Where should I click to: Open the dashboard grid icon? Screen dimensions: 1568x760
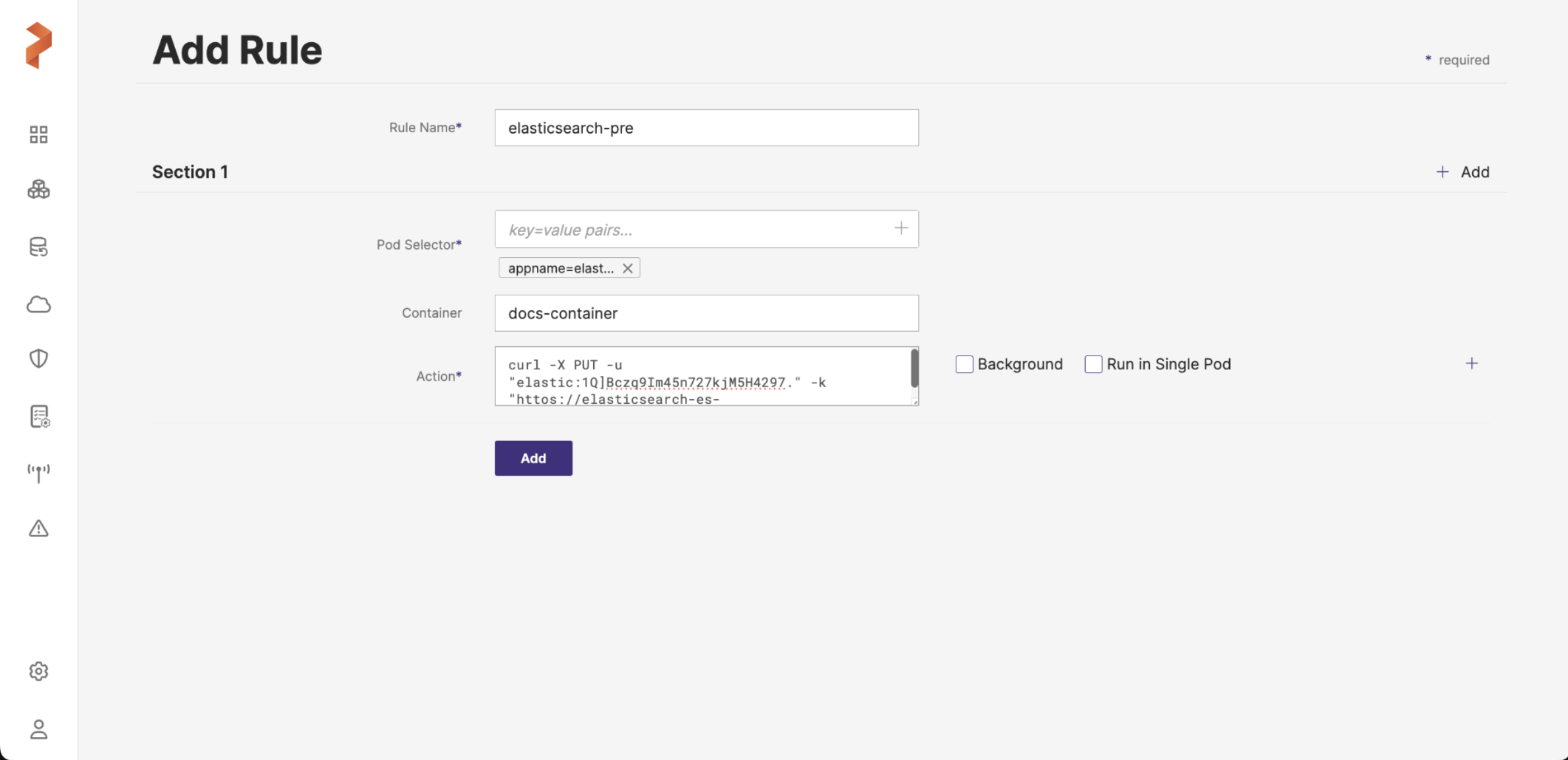pyautogui.click(x=38, y=135)
